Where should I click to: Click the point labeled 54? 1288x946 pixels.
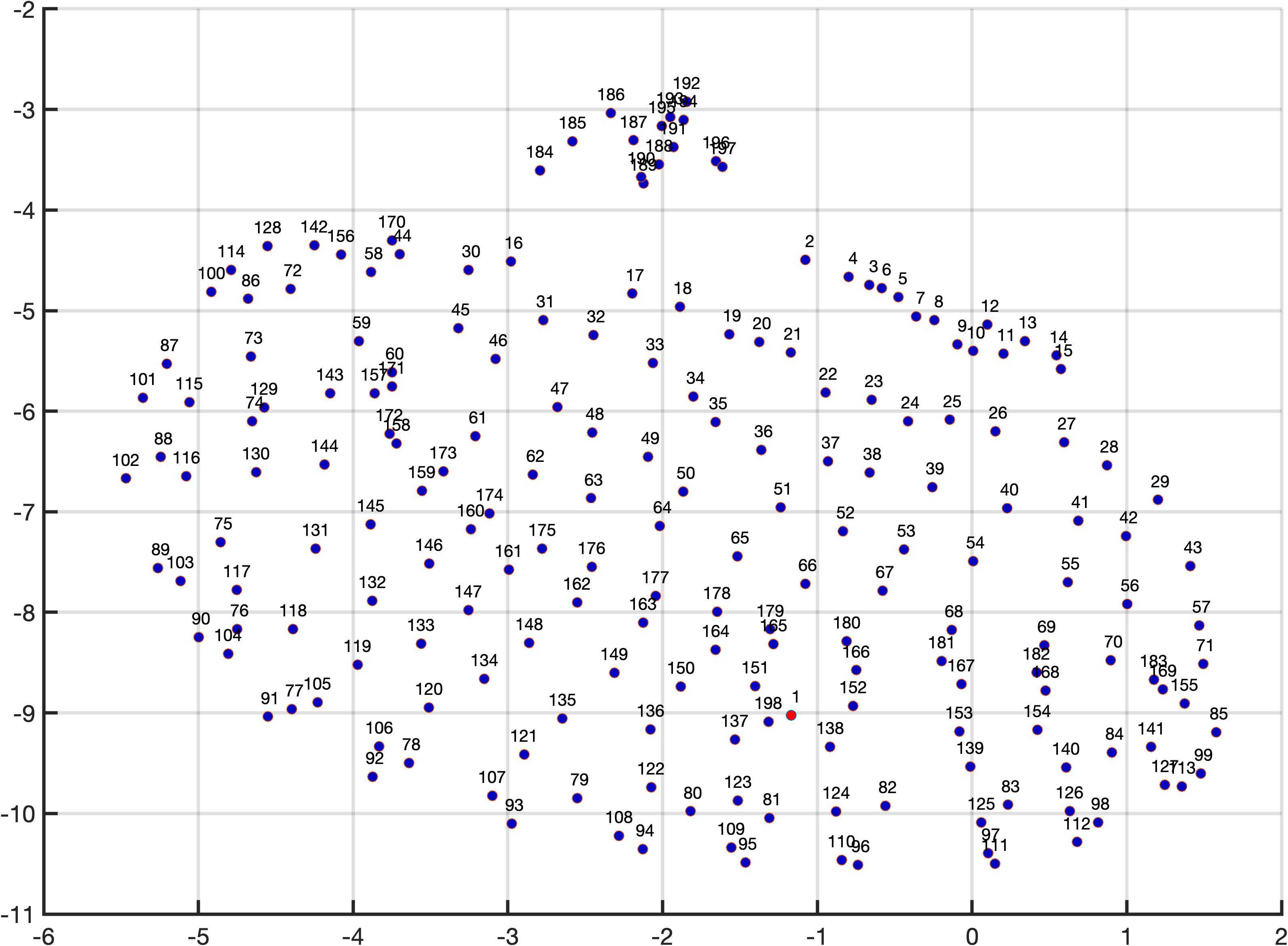[x=973, y=561]
